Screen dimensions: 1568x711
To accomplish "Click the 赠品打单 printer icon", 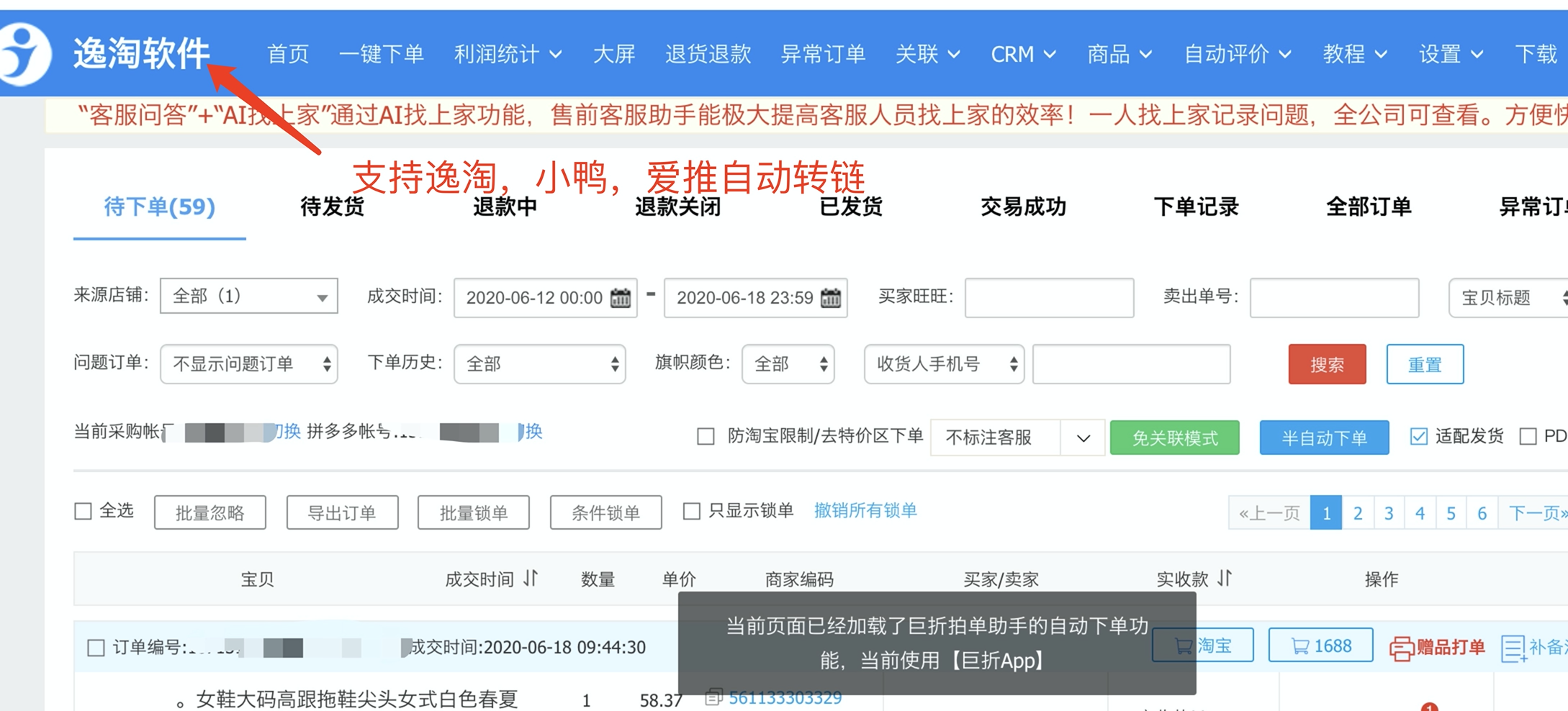I will (x=1401, y=648).
